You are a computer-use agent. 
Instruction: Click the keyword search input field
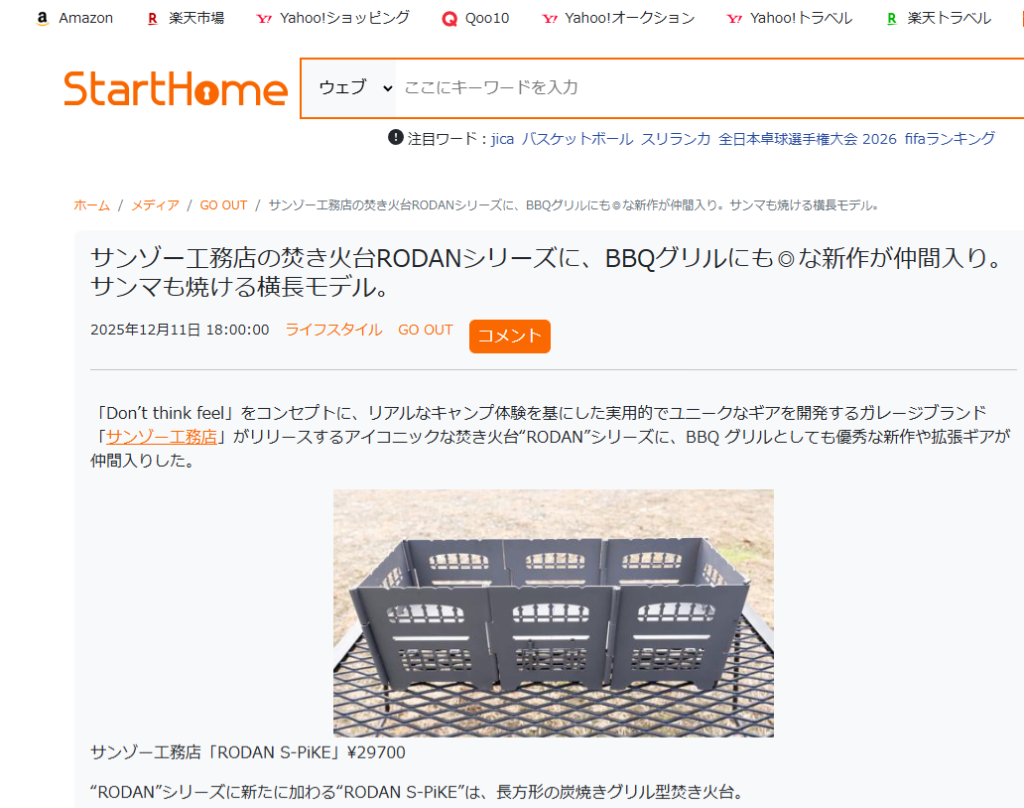tap(711, 88)
